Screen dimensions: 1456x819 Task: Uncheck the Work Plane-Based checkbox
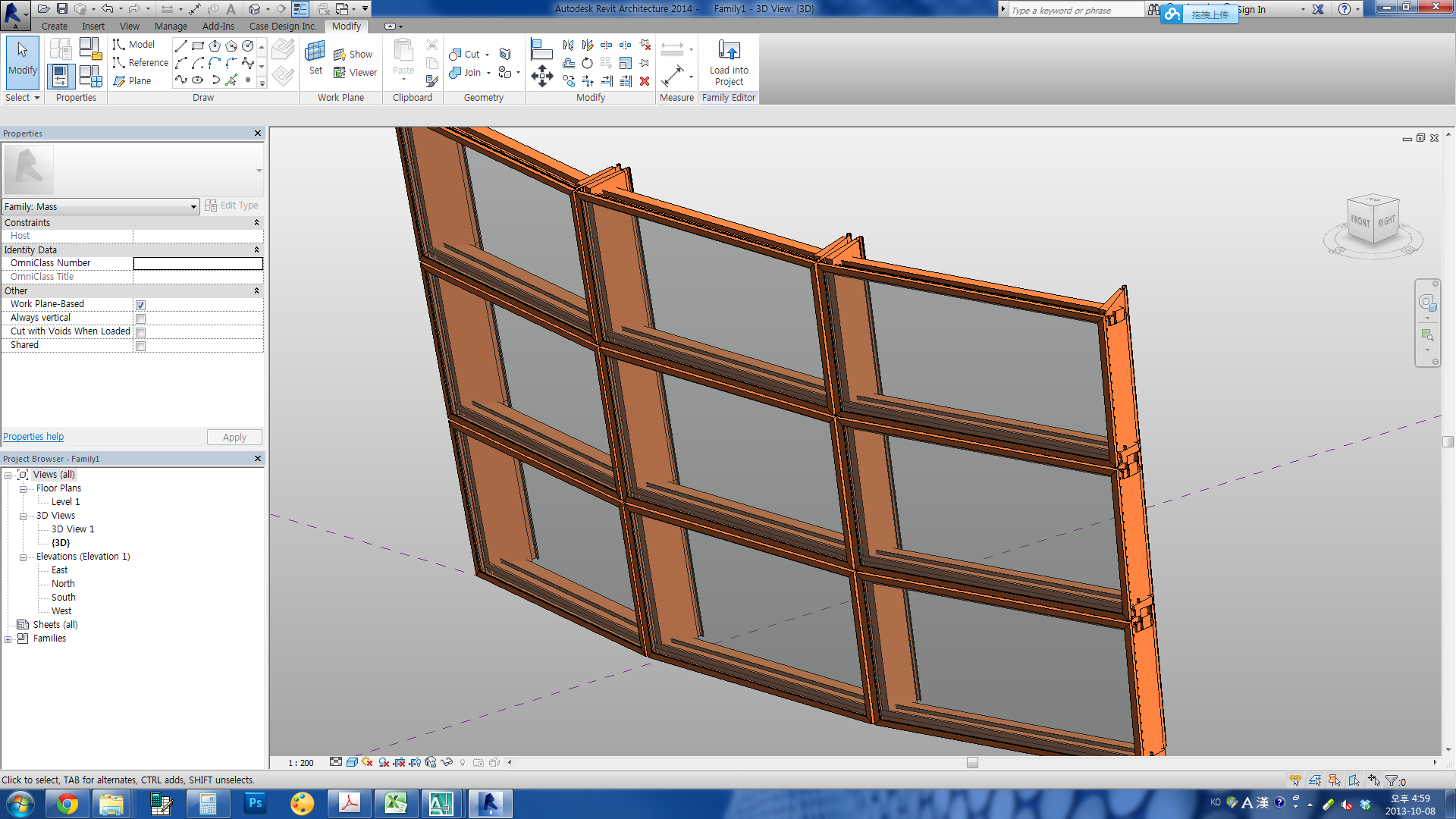pyautogui.click(x=141, y=305)
